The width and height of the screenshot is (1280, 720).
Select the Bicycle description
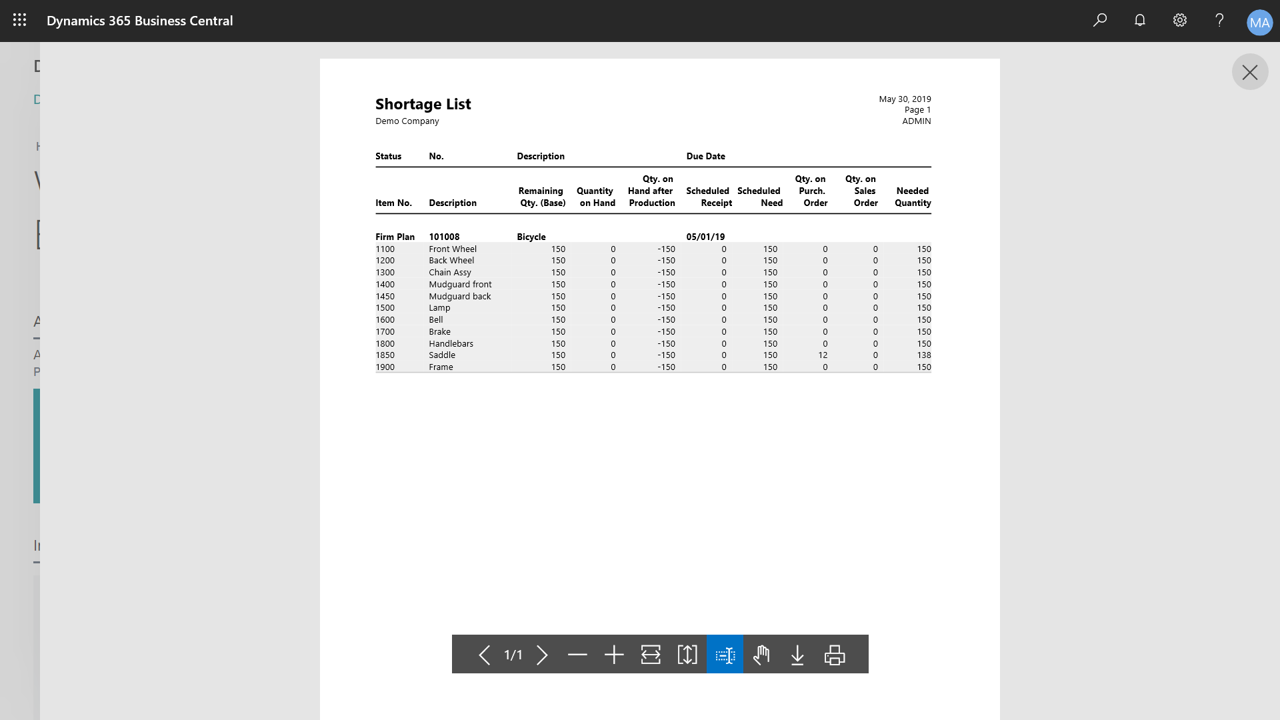click(531, 237)
